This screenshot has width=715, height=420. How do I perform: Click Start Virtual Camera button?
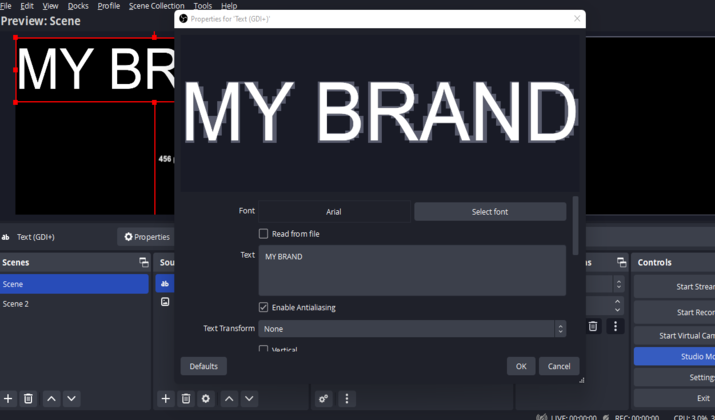[x=674, y=336]
